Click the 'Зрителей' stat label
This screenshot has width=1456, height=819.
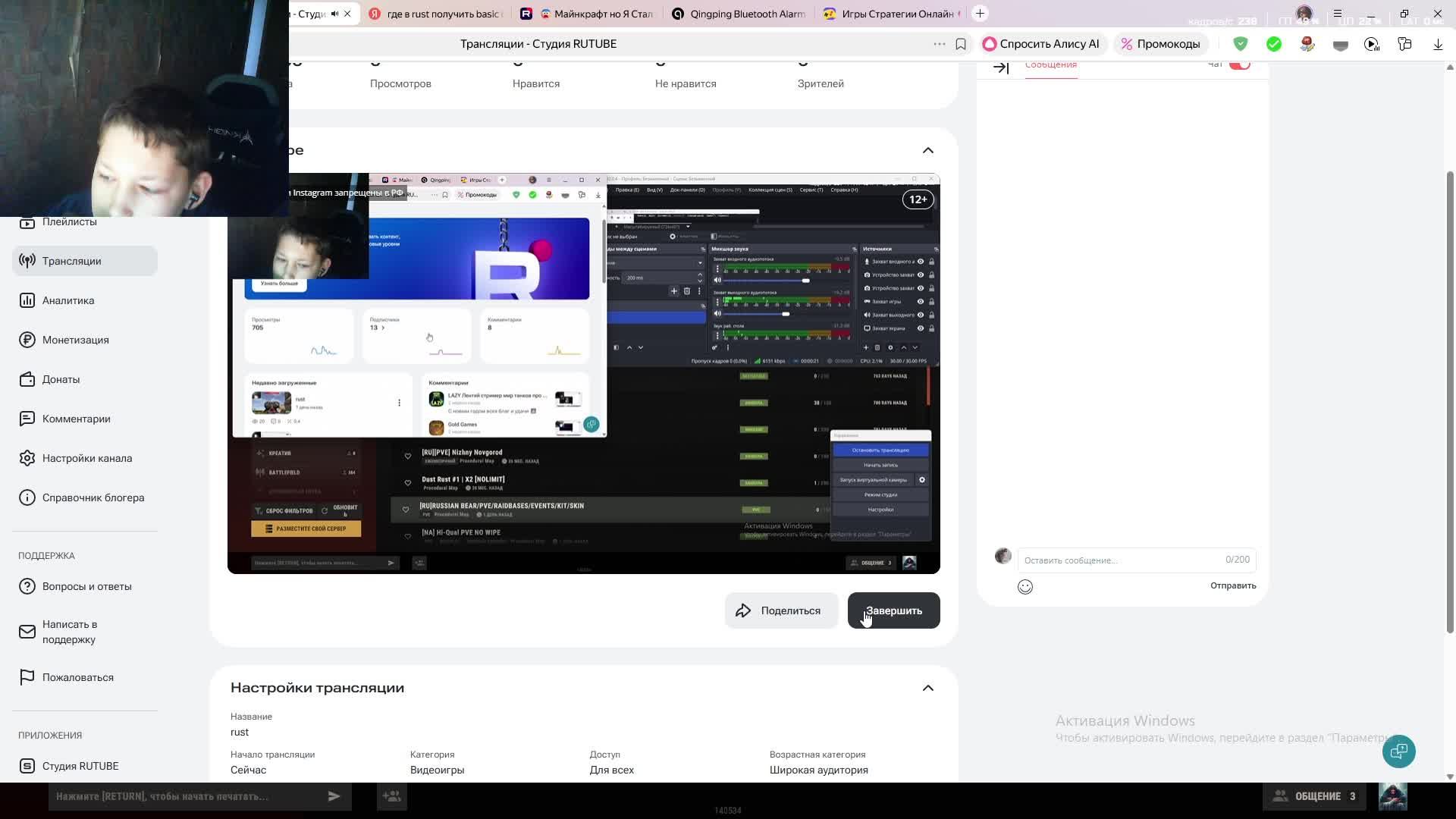[x=821, y=83]
